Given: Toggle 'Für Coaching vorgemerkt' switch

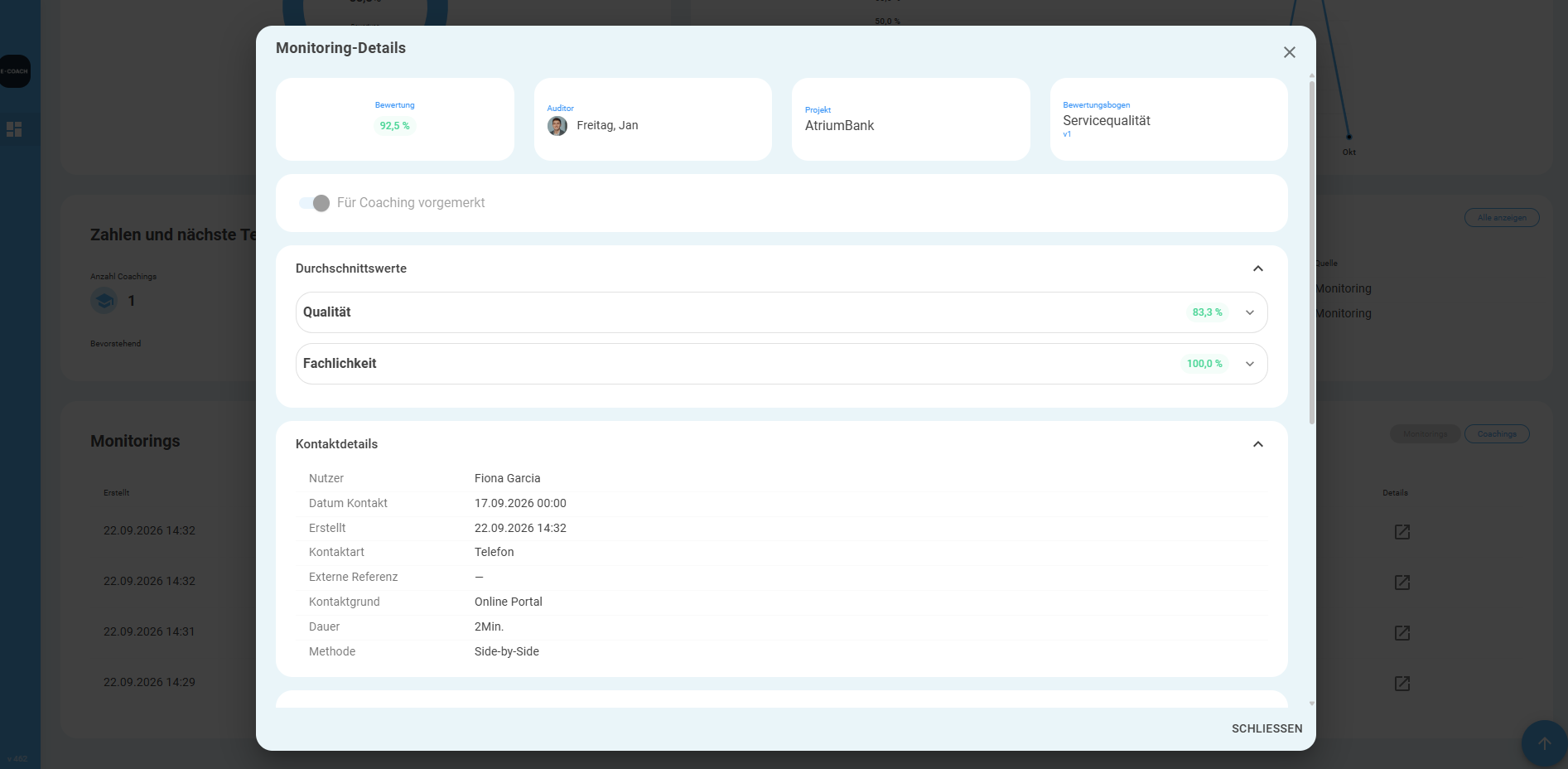Looking at the screenshot, I should (x=315, y=203).
